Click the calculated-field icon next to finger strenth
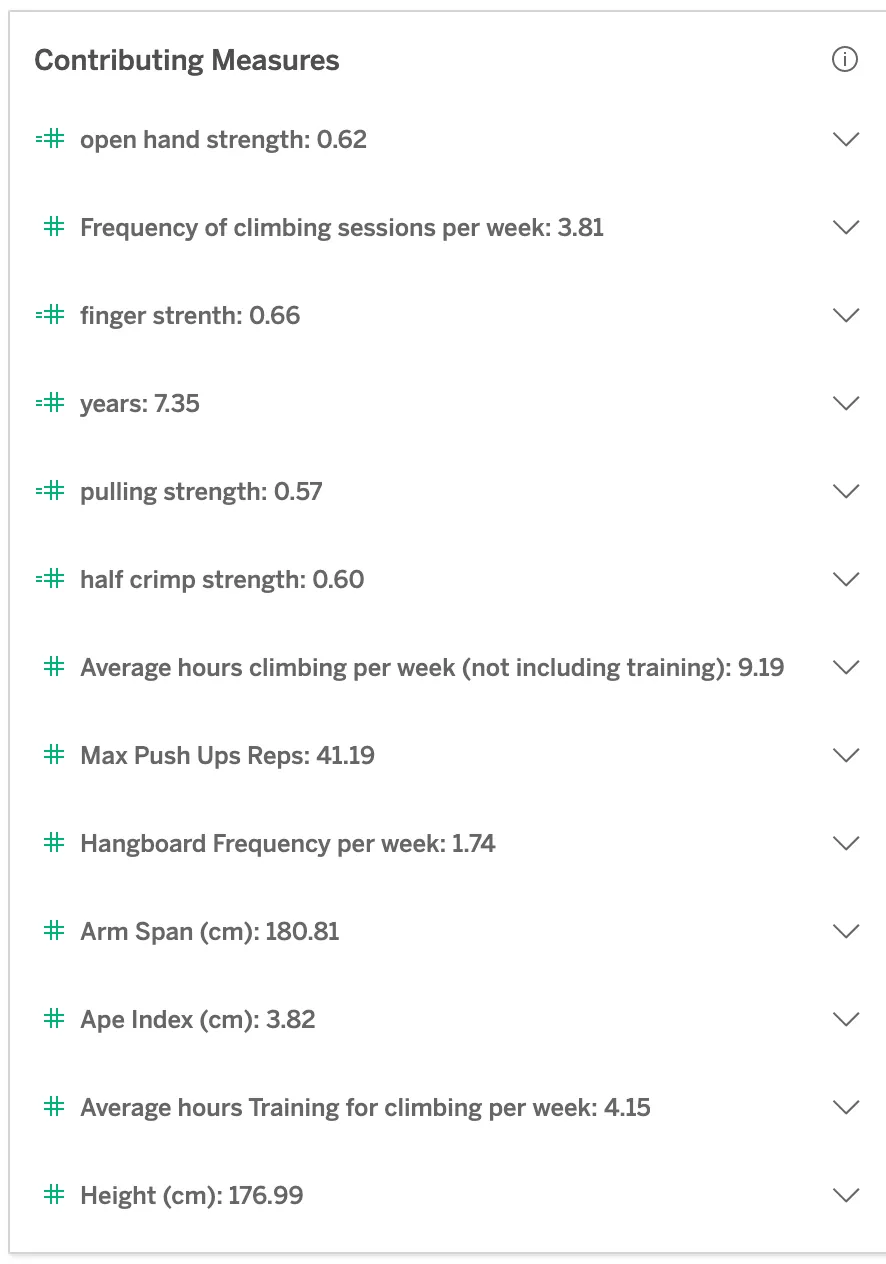Screen dimensions: 886x1264 tap(50, 315)
